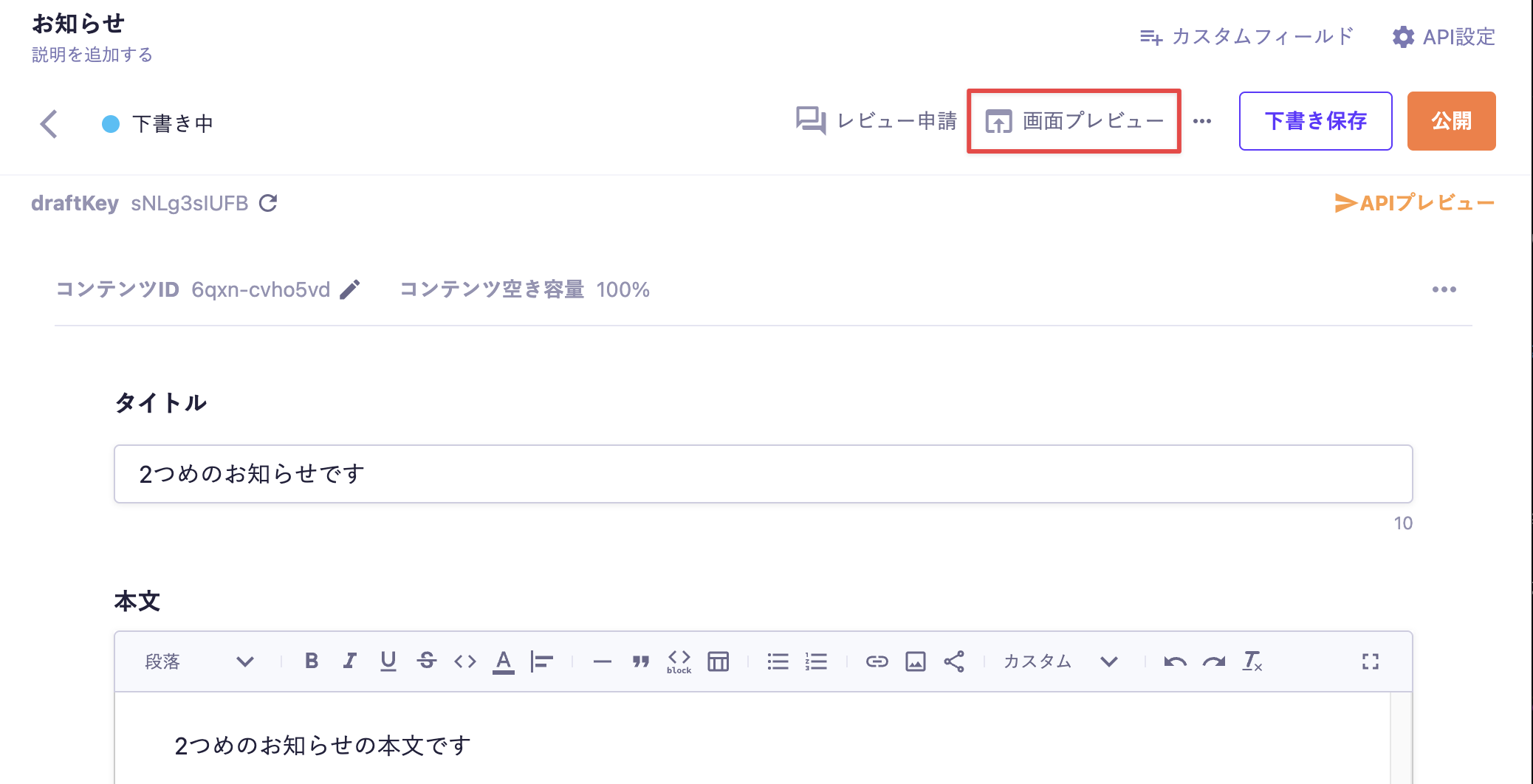The width and height of the screenshot is (1533, 784).
Task: Toggle bold formatting in editor toolbar
Action: (312, 661)
